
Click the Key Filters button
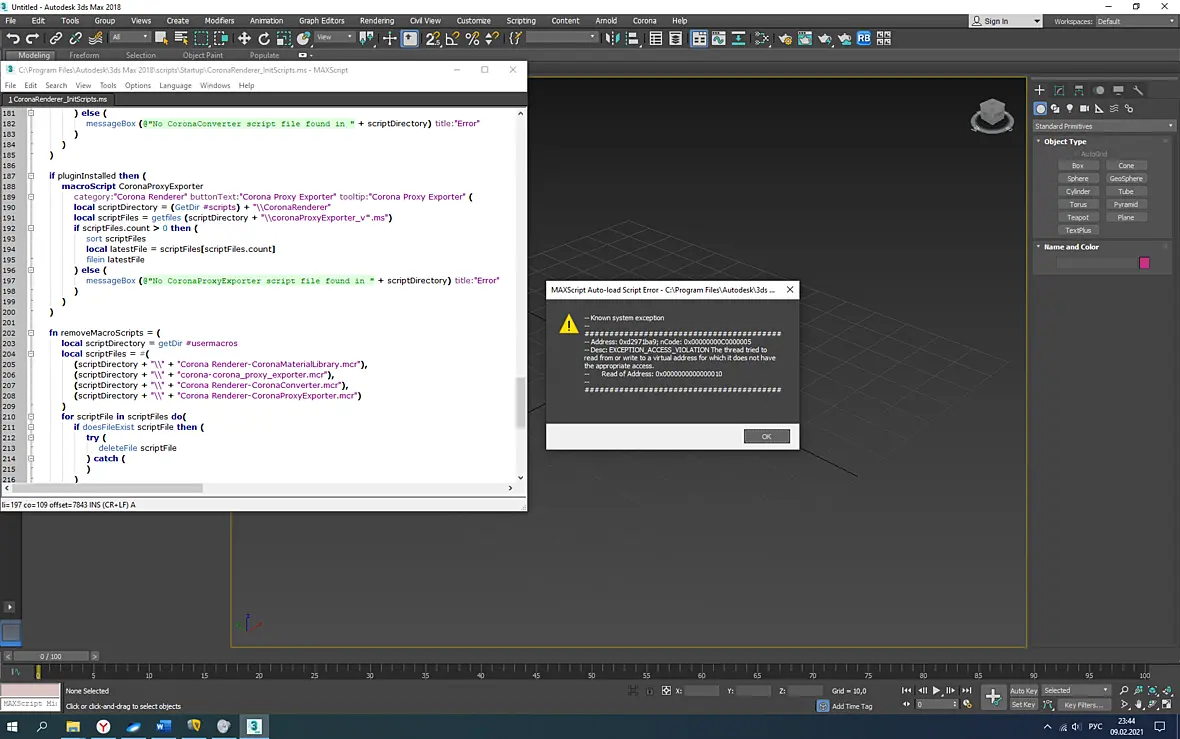click(1083, 705)
